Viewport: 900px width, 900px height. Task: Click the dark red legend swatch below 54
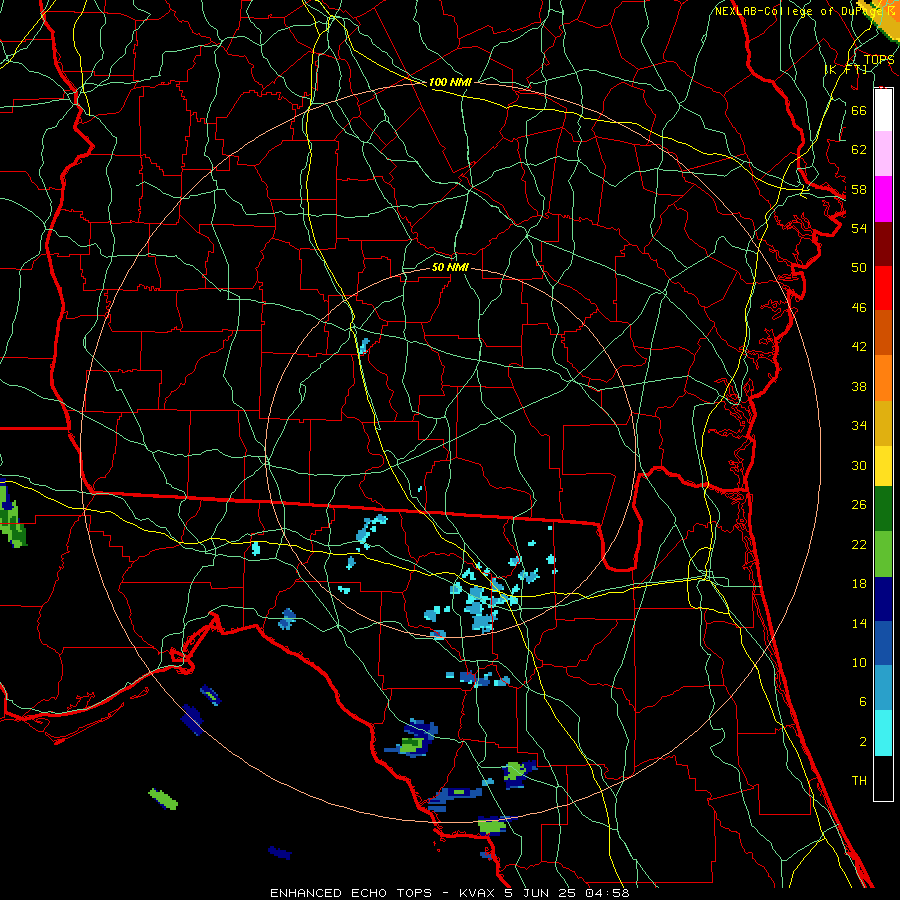click(883, 244)
